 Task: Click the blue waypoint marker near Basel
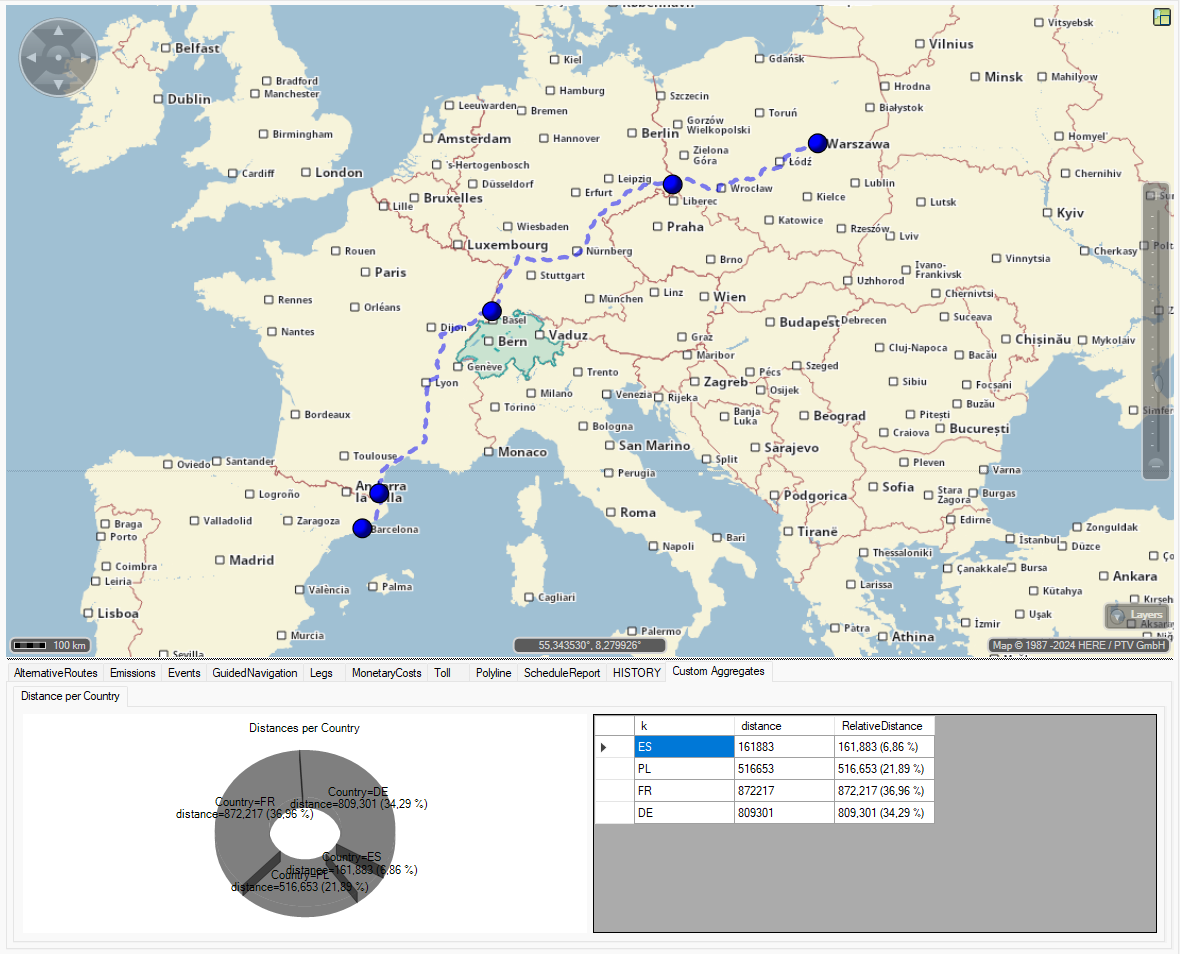(491, 311)
